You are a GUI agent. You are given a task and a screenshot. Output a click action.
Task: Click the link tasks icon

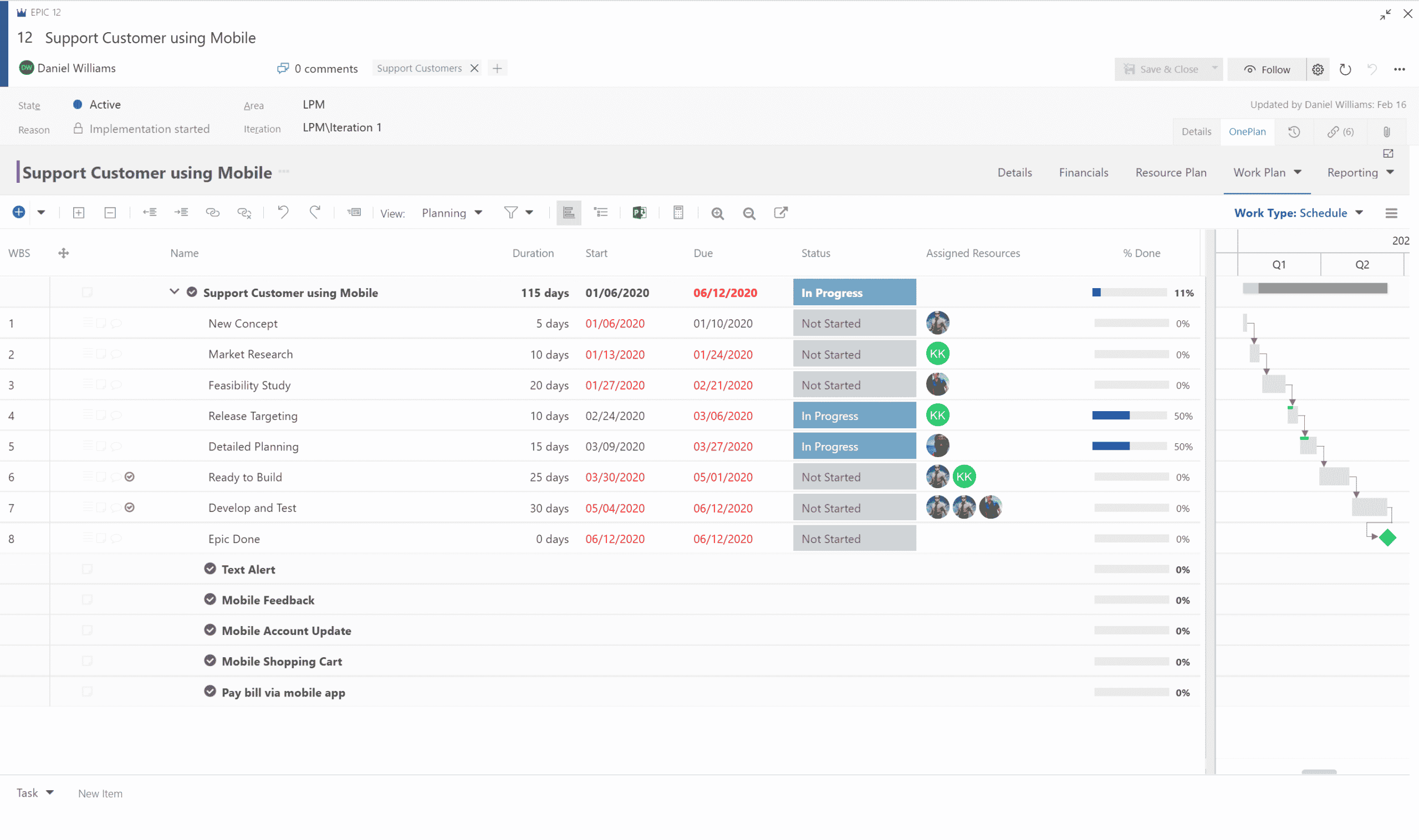click(x=213, y=212)
